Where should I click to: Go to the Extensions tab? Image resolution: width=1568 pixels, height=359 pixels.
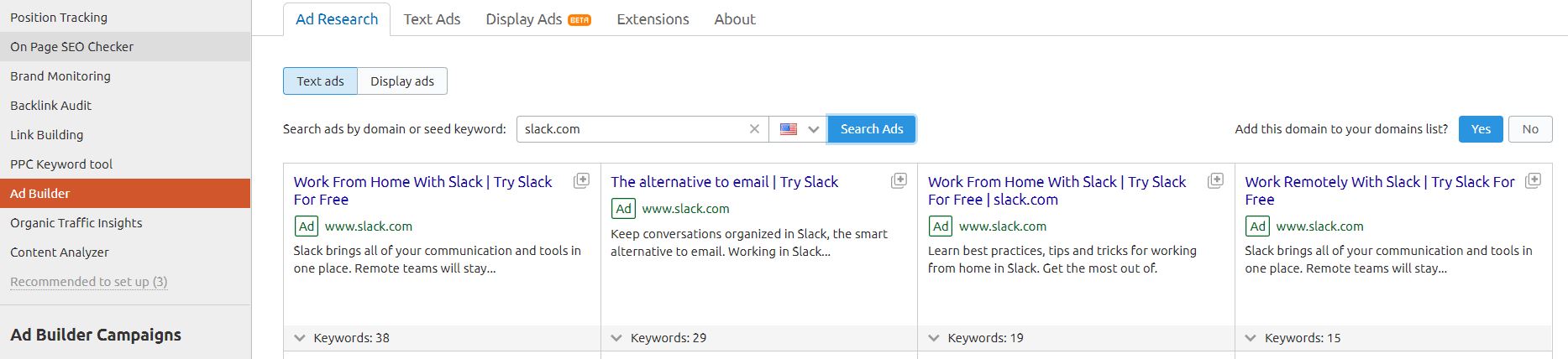[653, 19]
